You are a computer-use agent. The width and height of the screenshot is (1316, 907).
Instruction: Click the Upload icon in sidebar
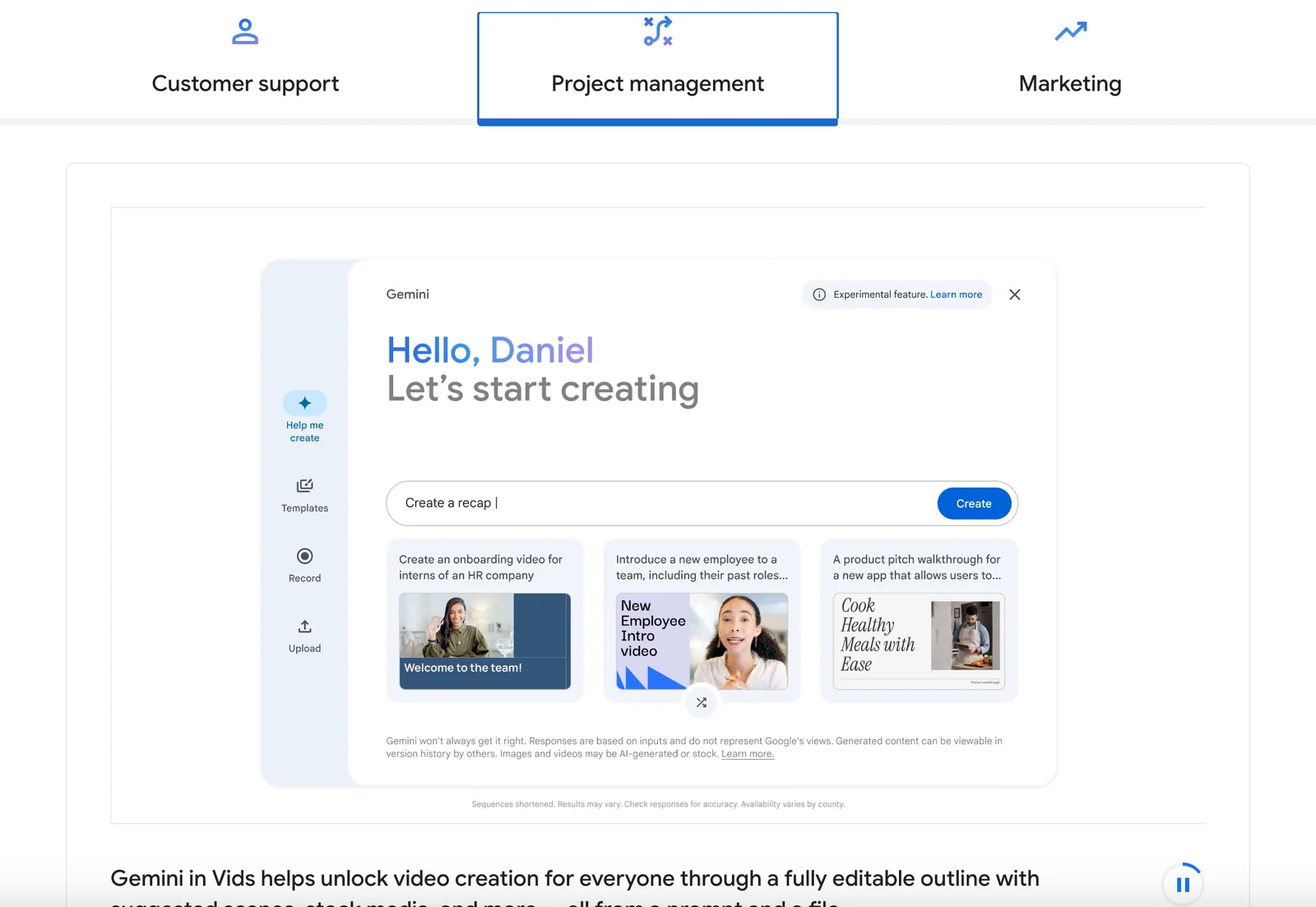304,627
